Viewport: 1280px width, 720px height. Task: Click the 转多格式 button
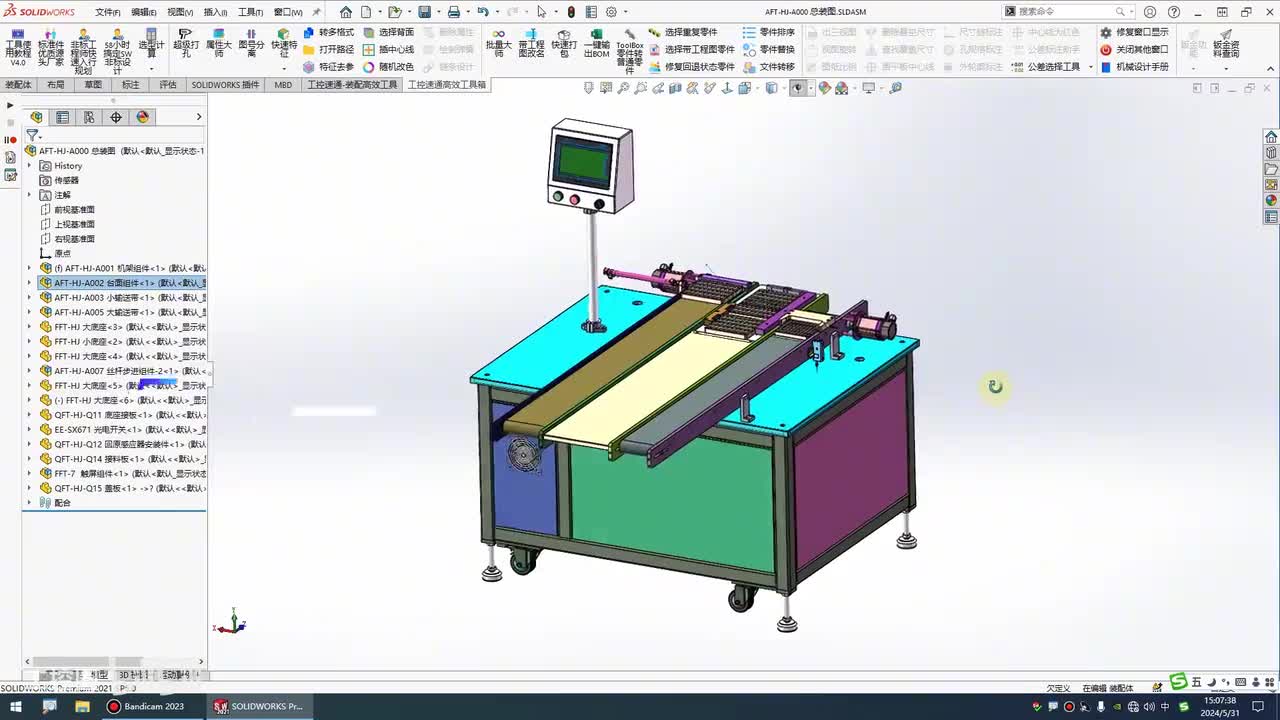coord(329,32)
